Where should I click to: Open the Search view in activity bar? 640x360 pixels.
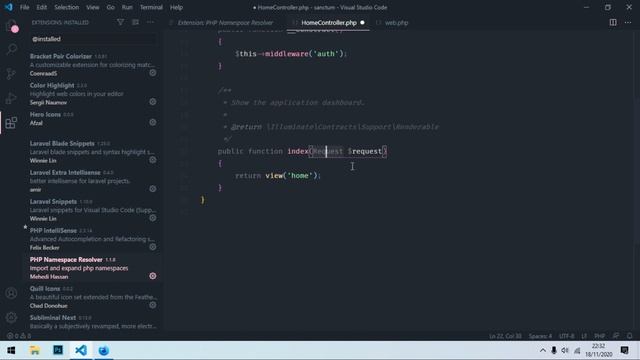coord(11,49)
